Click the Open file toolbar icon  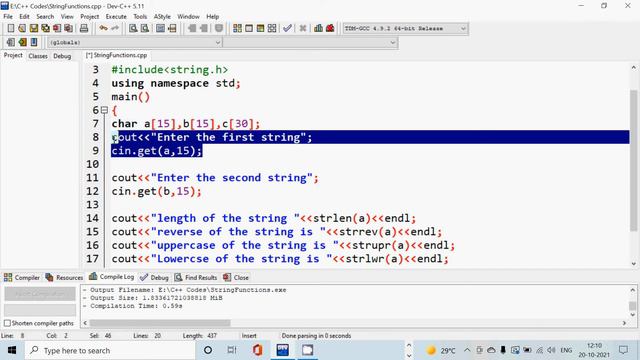point(22,28)
